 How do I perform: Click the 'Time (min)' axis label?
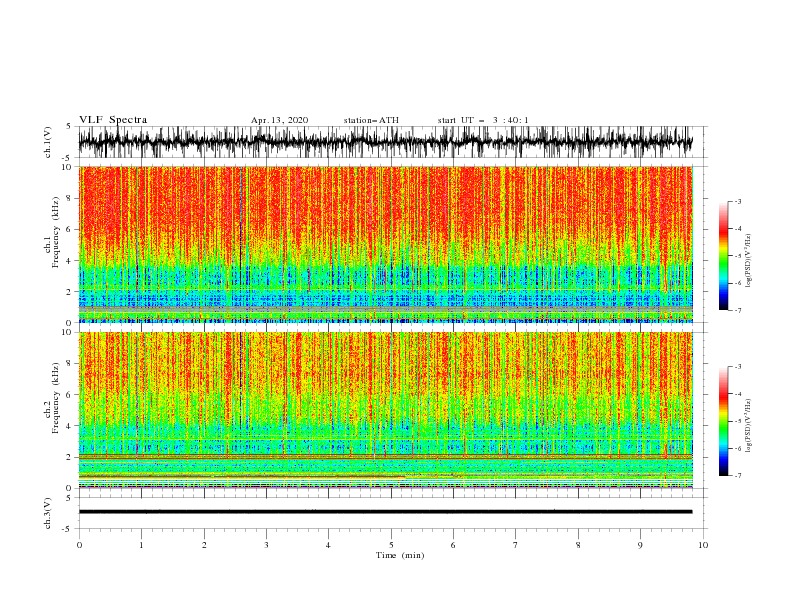click(400, 555)
